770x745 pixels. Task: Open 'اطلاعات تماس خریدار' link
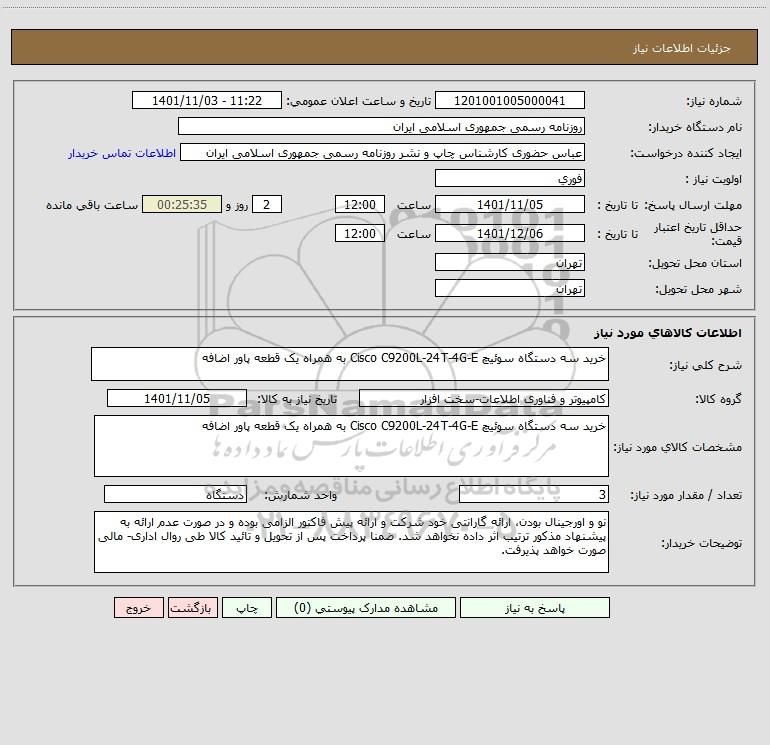122,153
